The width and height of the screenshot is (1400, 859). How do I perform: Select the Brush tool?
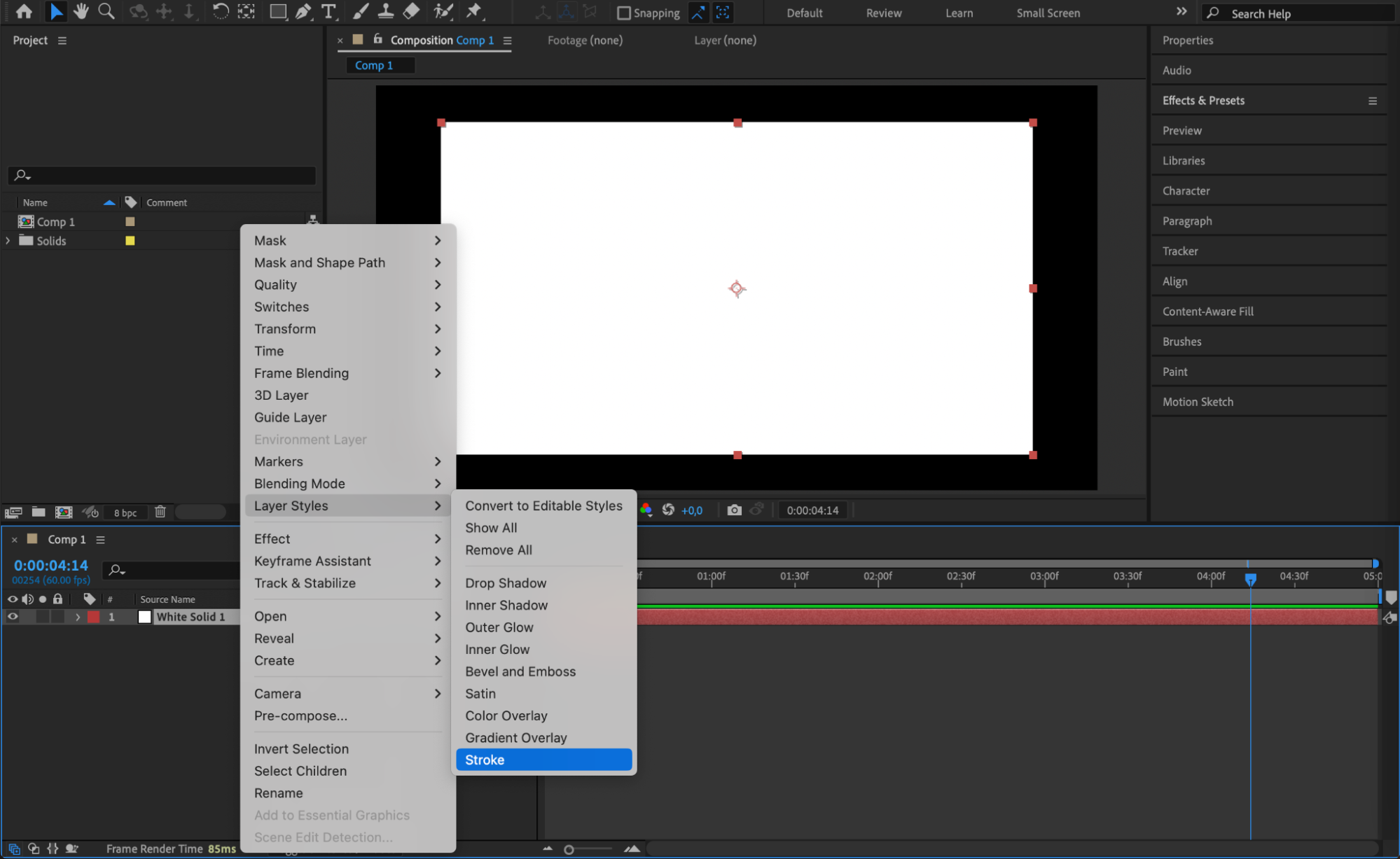pyautogui.click(x=360, y=12)
